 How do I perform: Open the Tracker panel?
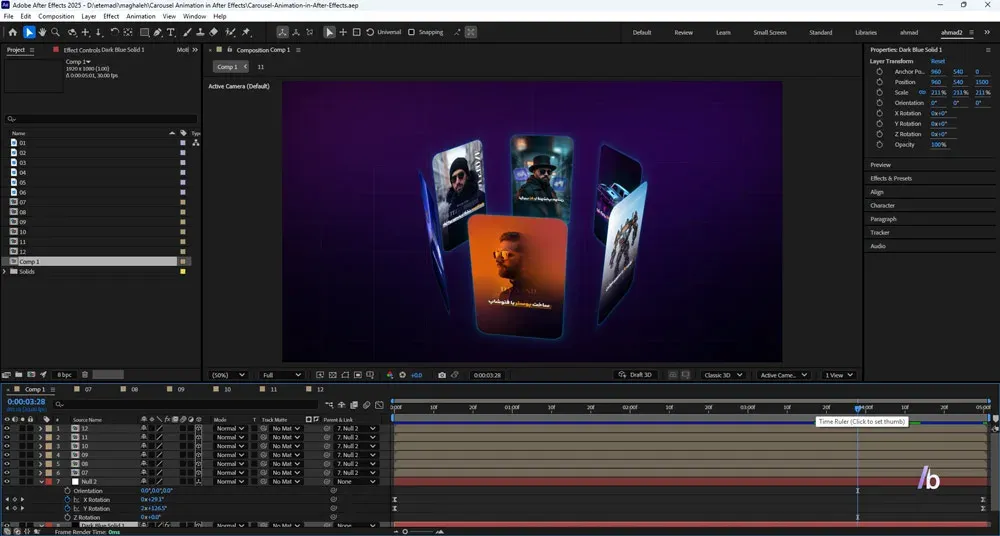(879, 233)
